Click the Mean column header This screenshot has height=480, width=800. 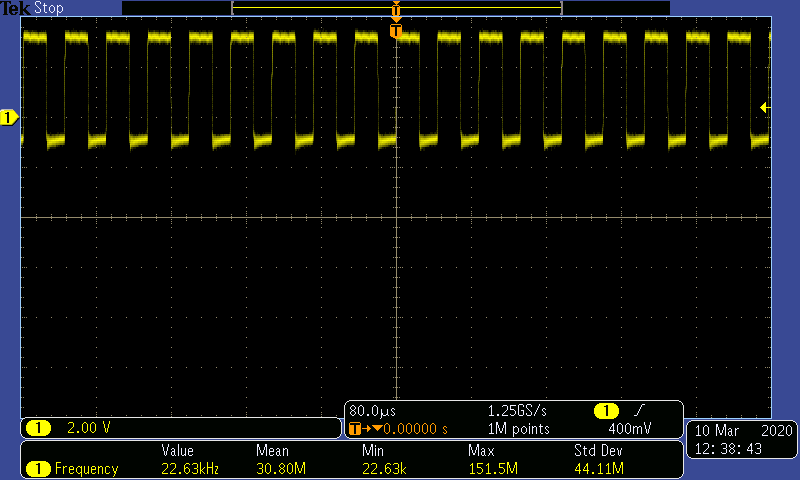click(272, 450)
